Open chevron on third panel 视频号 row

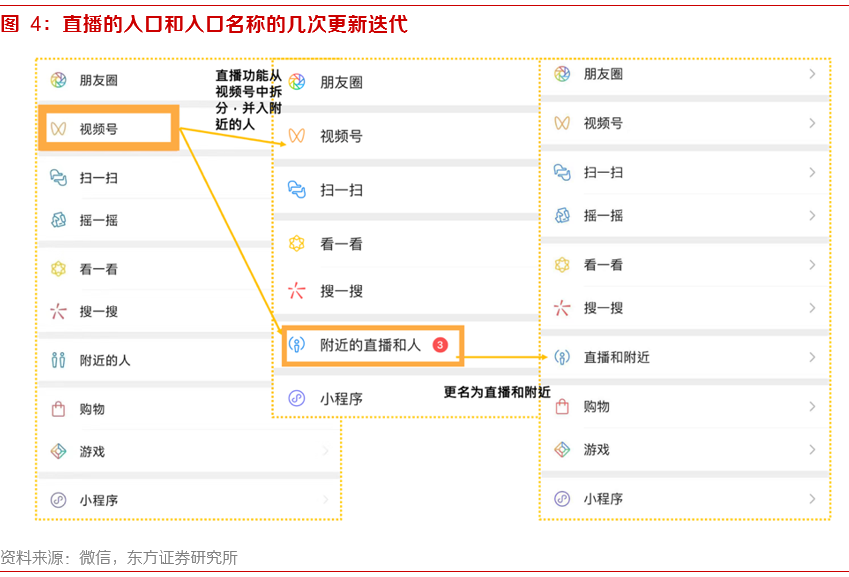click(812, 123)
